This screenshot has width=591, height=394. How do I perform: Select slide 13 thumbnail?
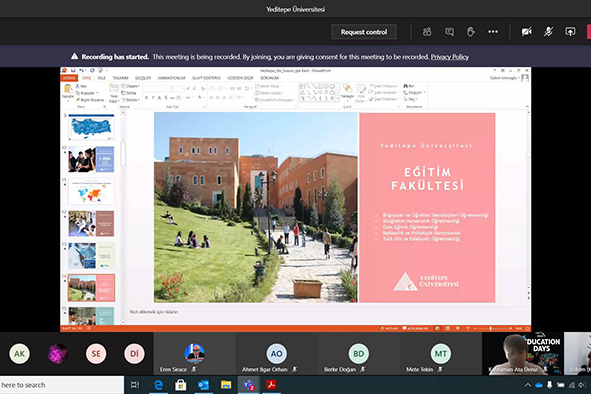(x=91, y=256)
